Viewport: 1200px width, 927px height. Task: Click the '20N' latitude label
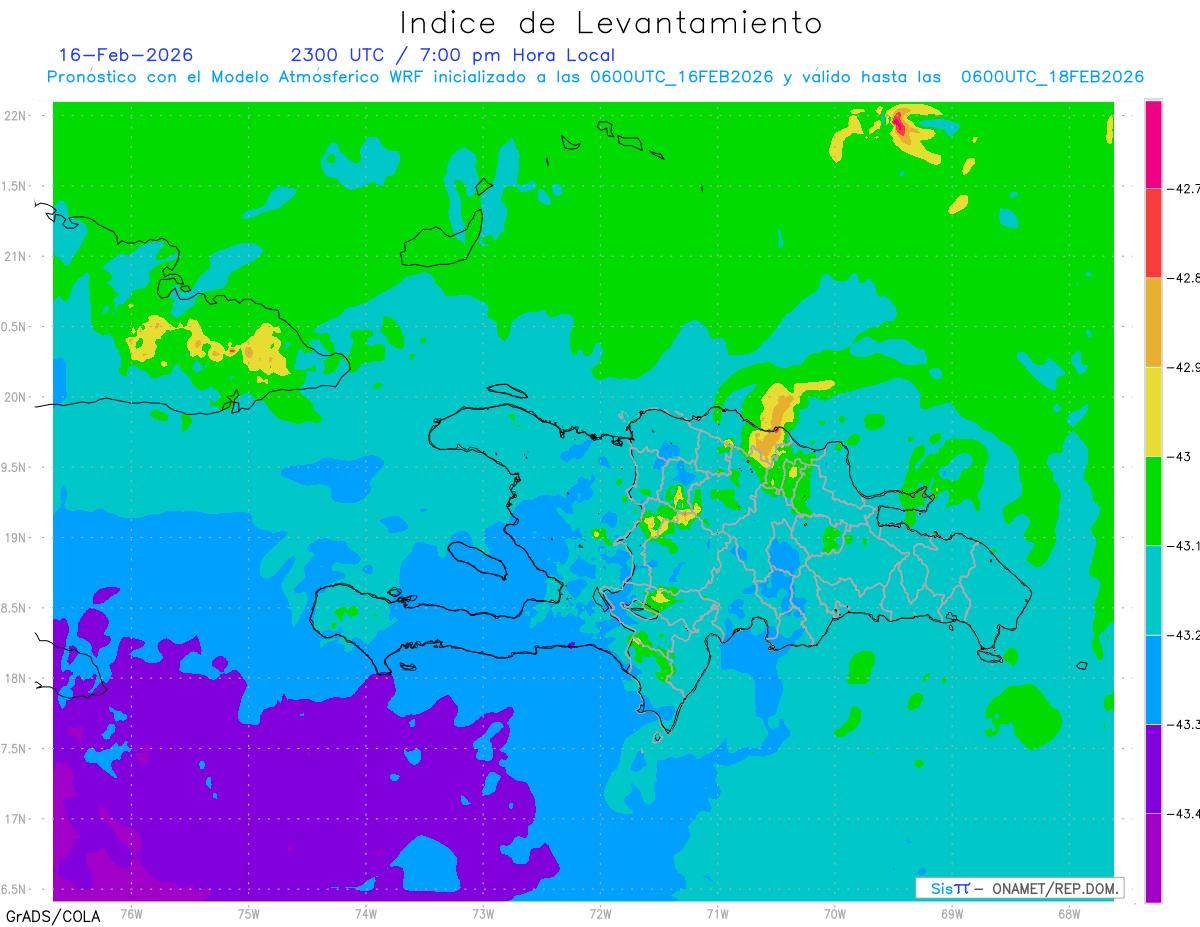(x=14, y=397)
